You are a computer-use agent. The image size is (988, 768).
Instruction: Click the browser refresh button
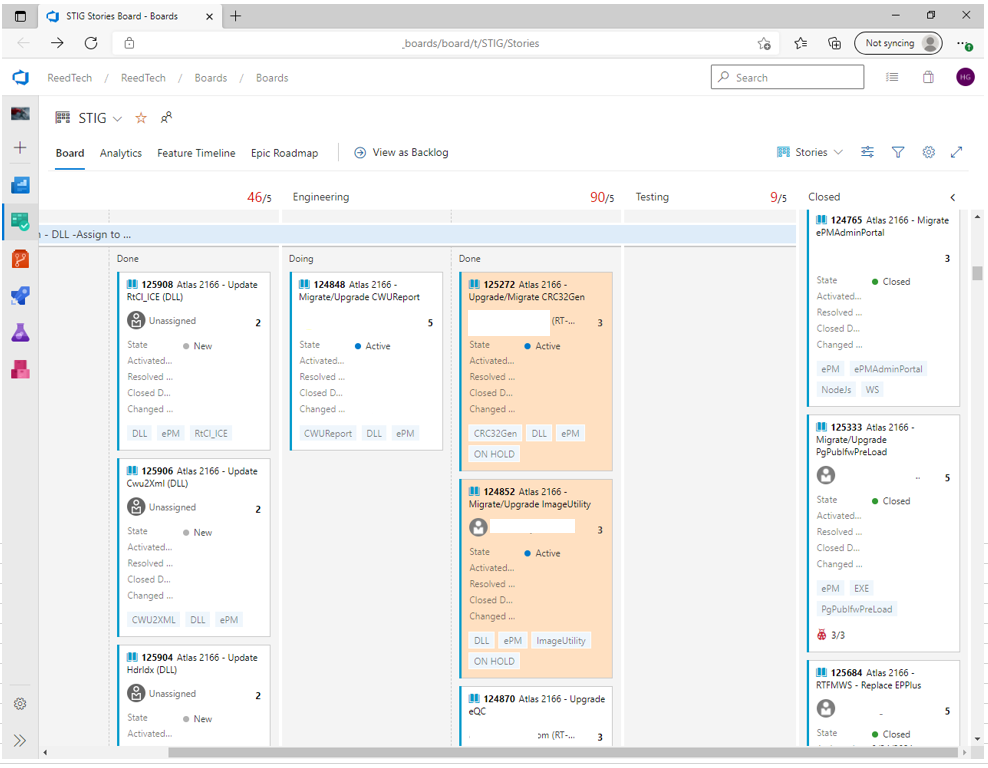pyautogui.click(x=91, y=43)
